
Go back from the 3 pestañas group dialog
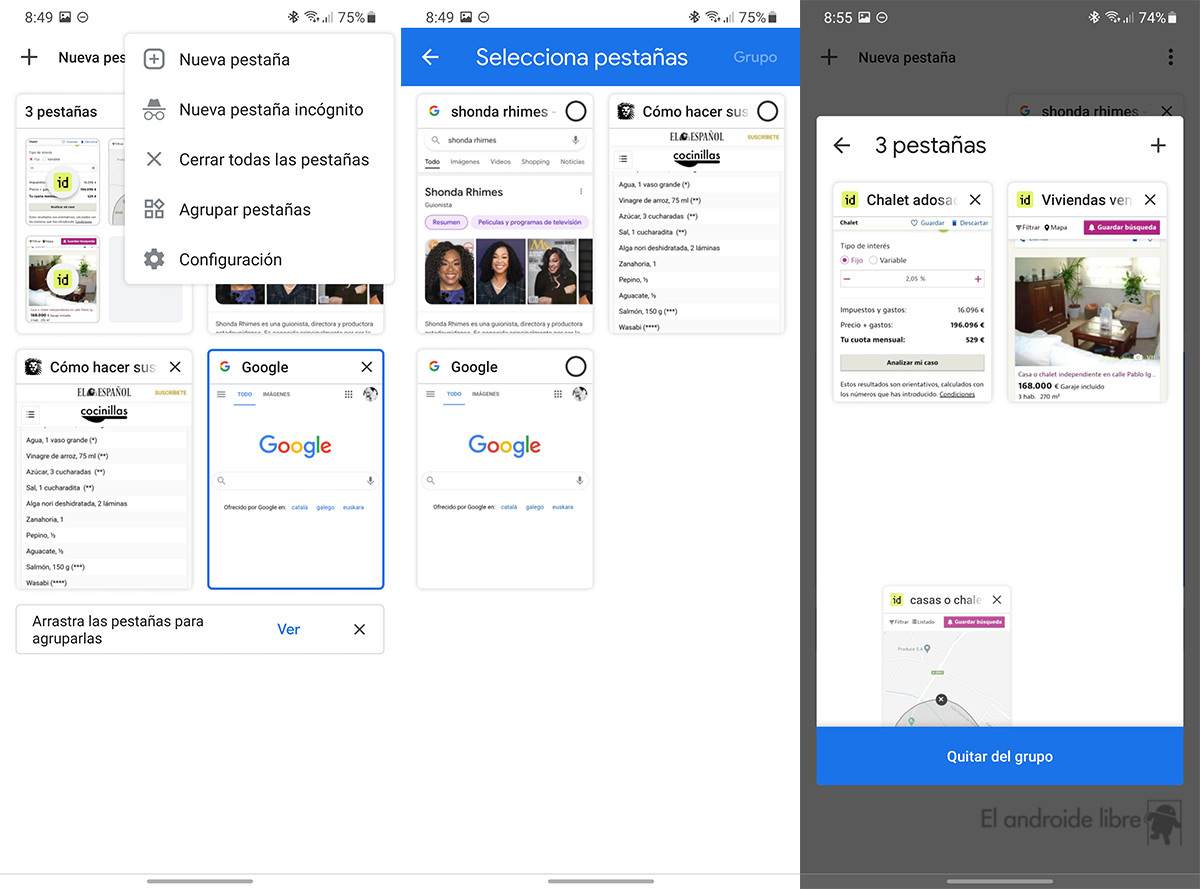click(842, 146)
